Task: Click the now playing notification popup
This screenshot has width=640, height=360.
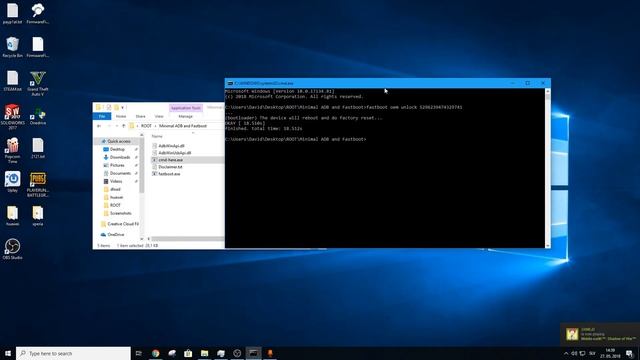Action: click(600, 334)
